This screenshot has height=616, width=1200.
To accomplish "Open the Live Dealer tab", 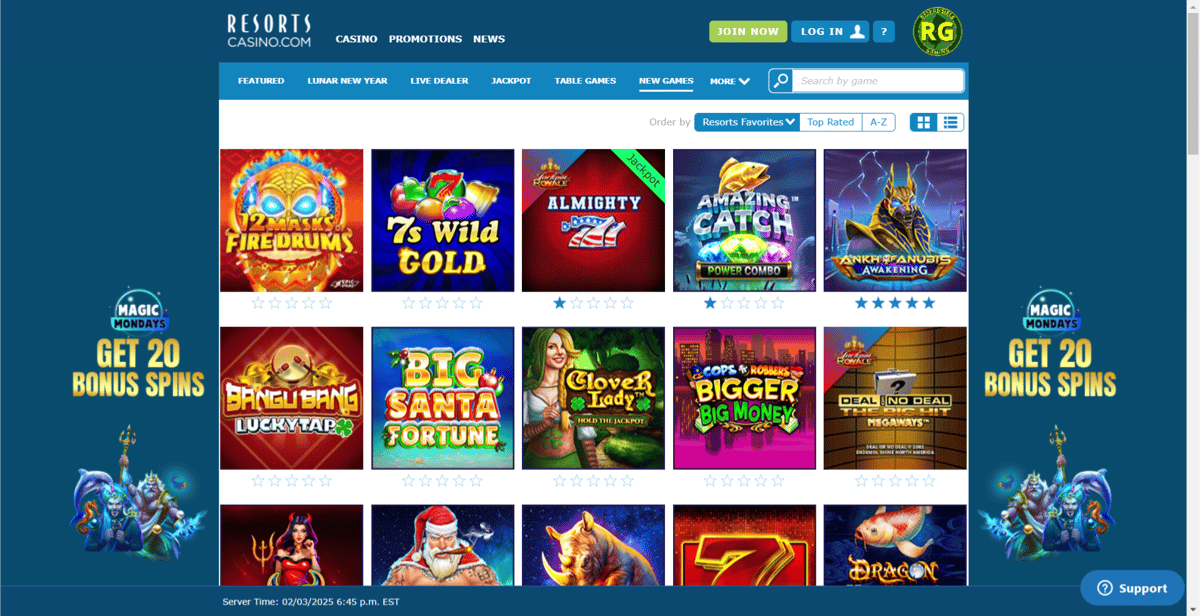I will pyautogui.click(x=439, y=81).
